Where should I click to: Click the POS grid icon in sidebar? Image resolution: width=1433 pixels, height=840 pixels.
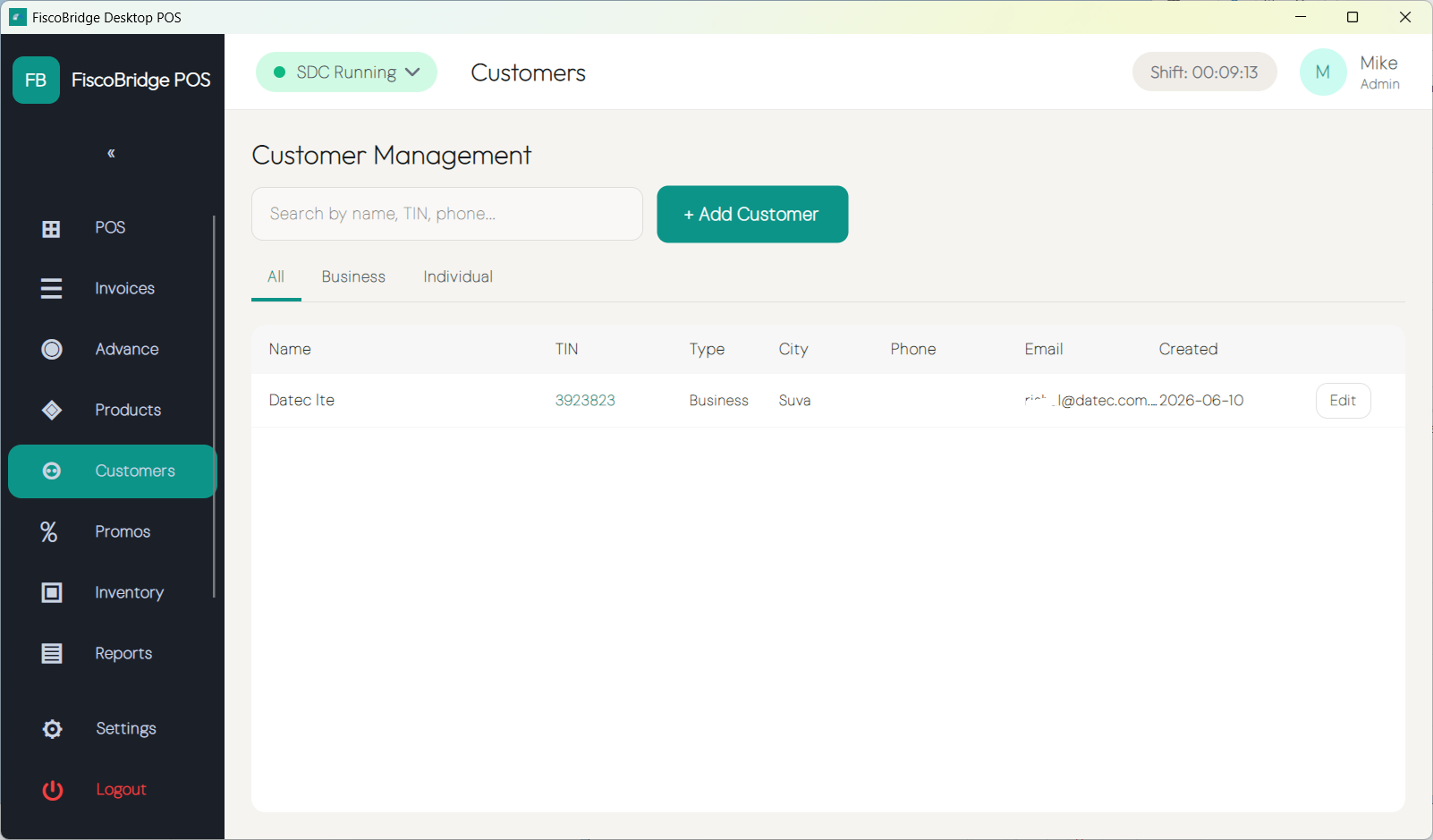coord(51,229)
